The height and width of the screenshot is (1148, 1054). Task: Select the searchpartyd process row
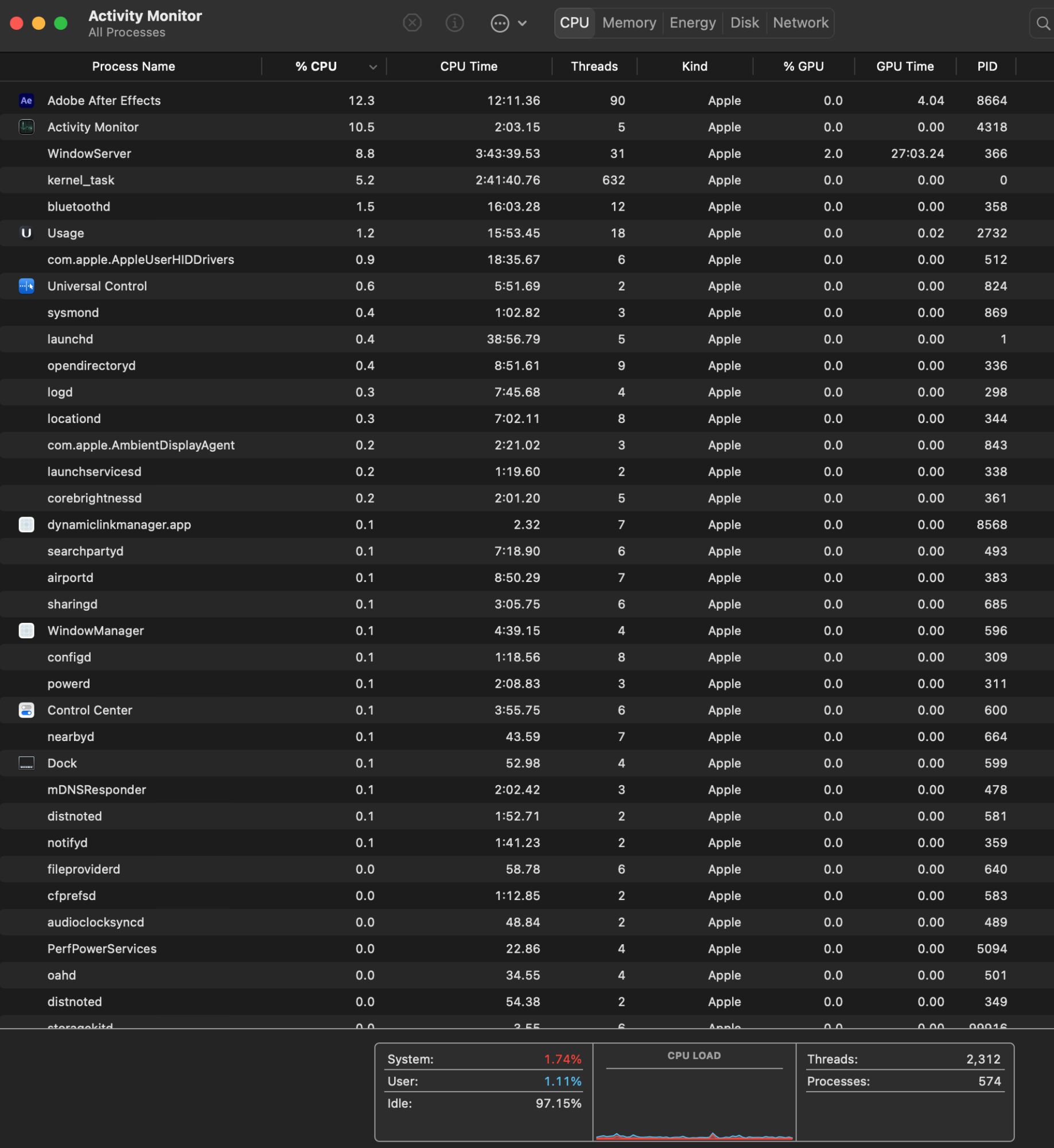[527, 551]
